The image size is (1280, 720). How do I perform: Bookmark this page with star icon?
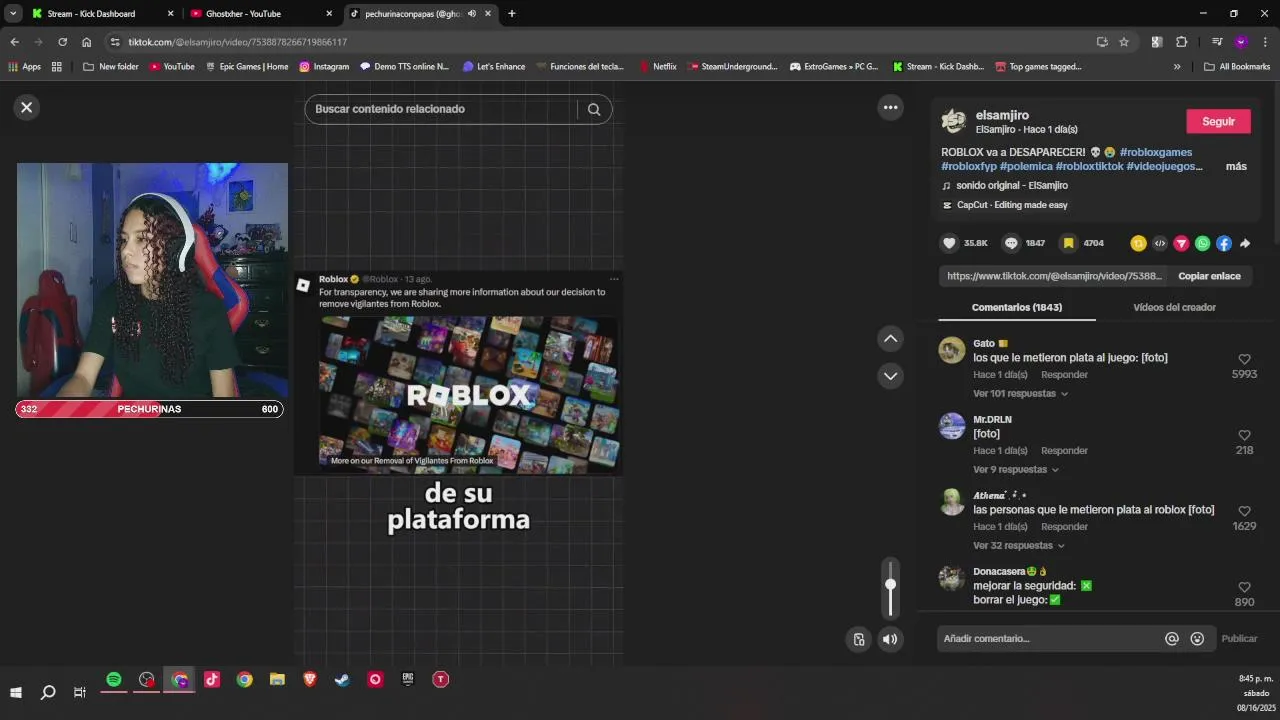1124,42
